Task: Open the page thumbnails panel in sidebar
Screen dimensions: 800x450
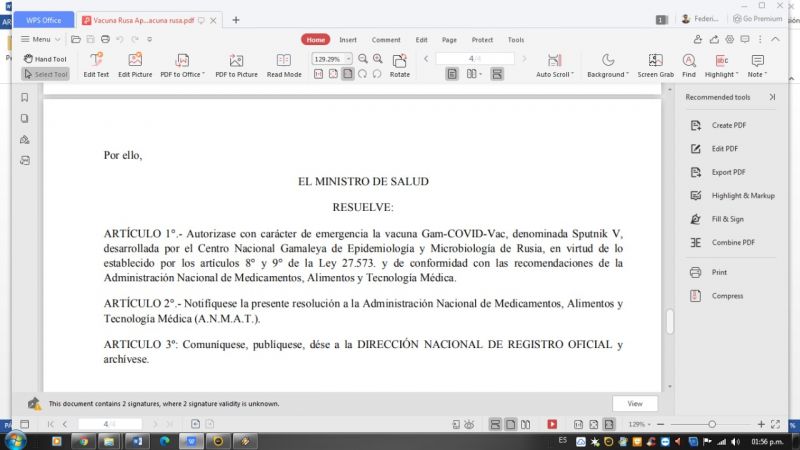Action: 24,118
